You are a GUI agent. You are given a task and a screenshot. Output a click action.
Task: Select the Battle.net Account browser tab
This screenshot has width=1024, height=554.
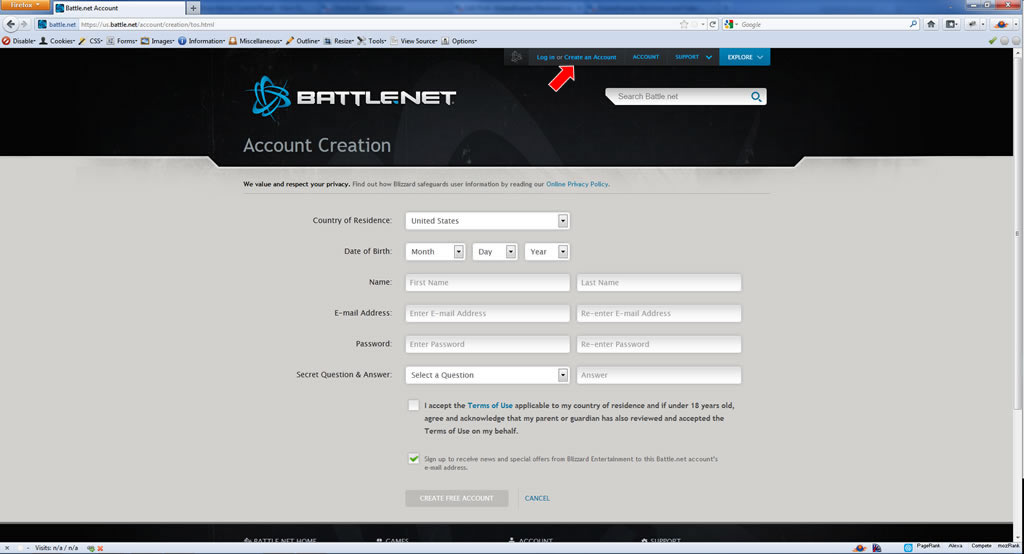[118, 8]
